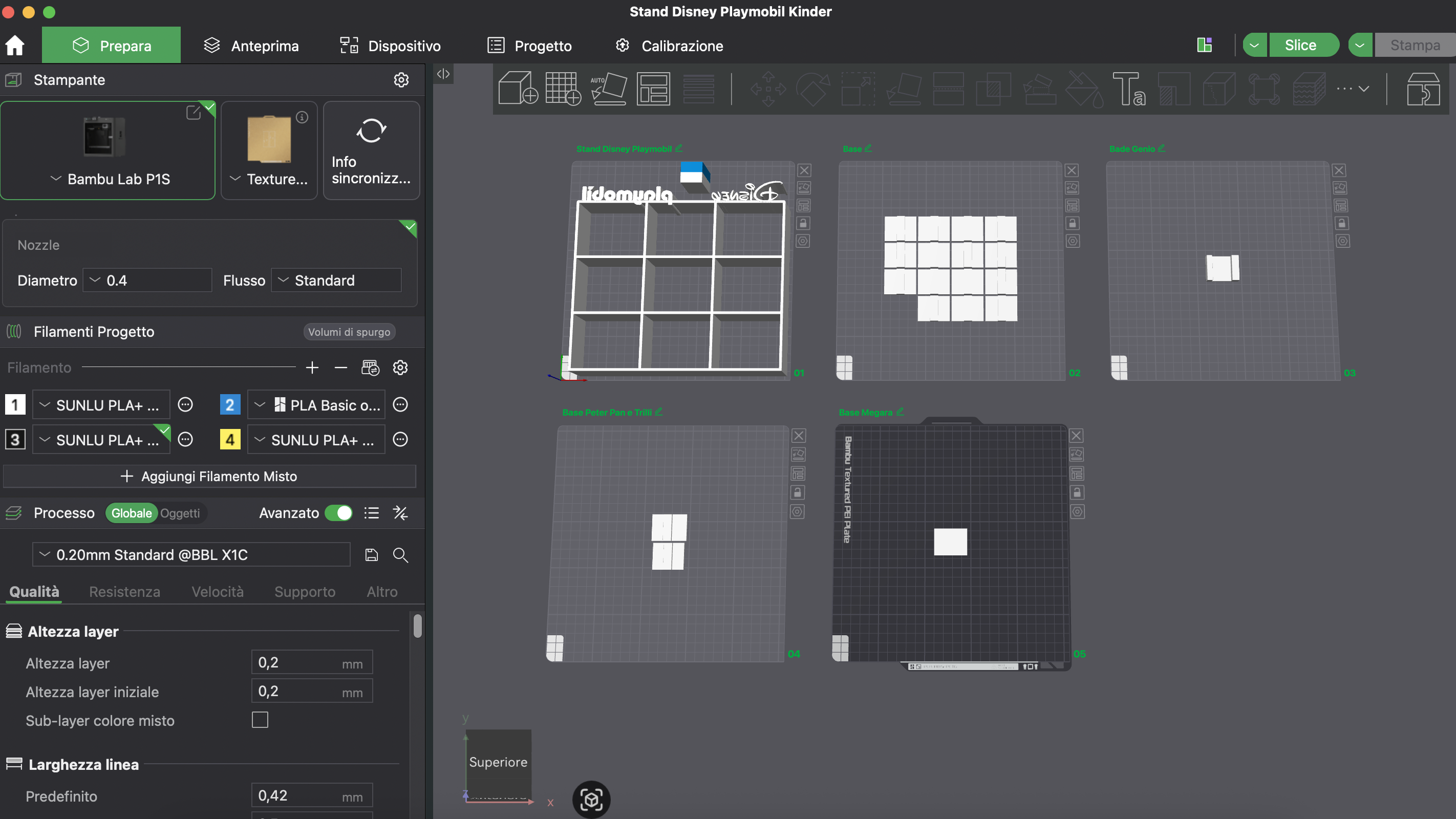Open the Texture plate type dropdown
This screenshot has width=1456, height=819.
(x=269, y=179)
